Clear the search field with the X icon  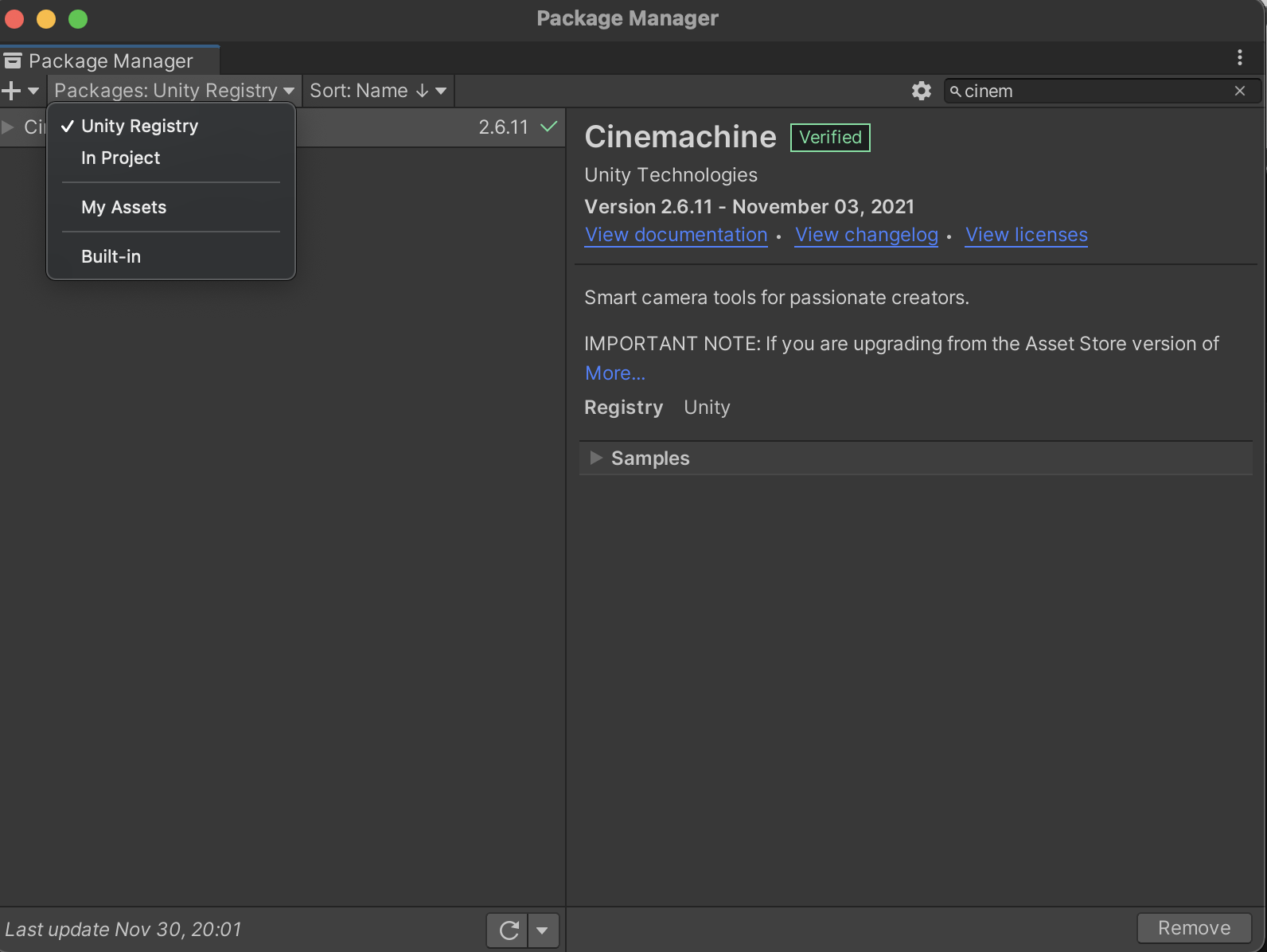1239,91
